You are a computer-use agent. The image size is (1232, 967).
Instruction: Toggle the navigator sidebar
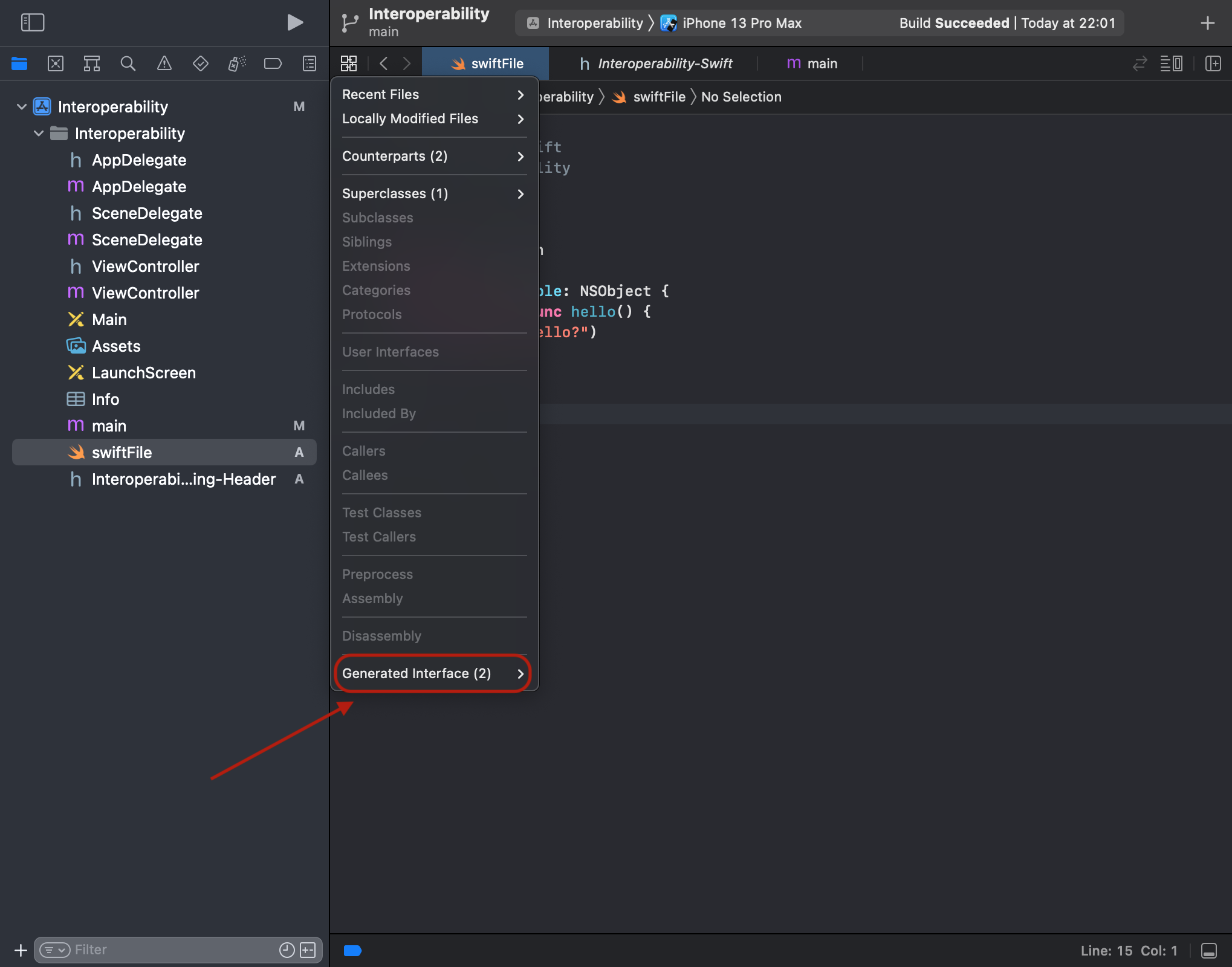33,23
